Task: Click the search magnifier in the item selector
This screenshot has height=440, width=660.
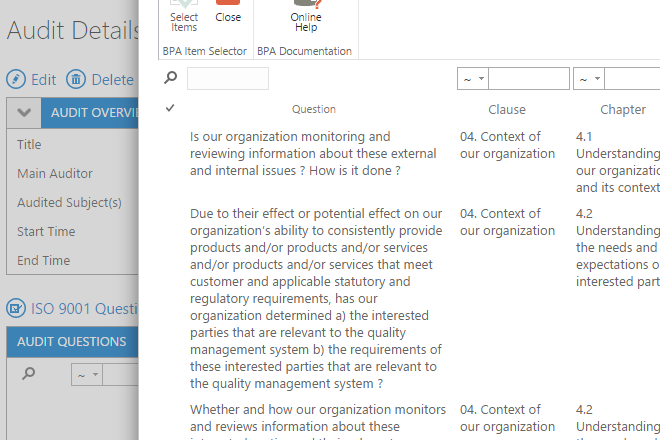Action: 170,78
